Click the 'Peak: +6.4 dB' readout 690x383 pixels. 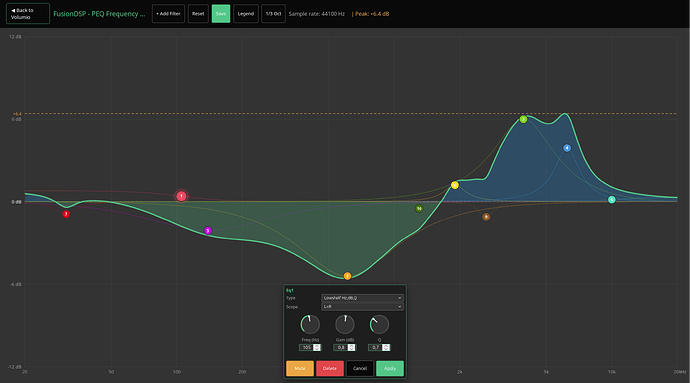371,14
